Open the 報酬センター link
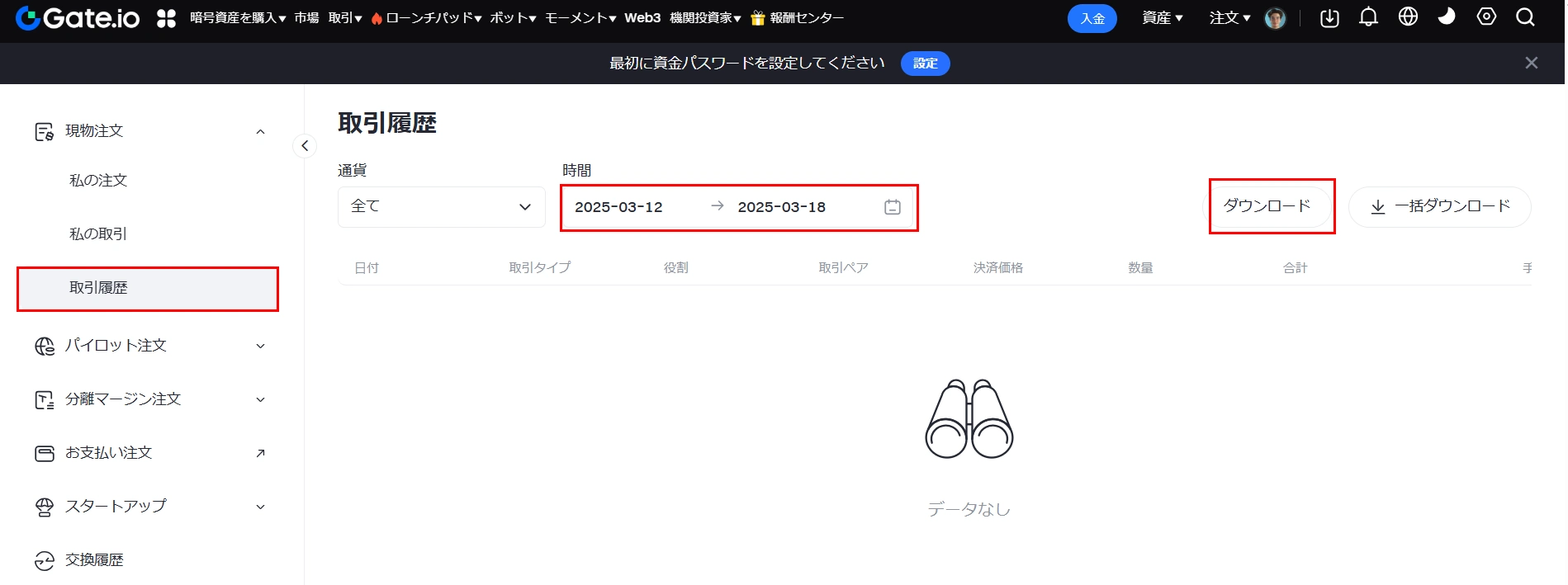The width and height of the screenshot is (1568, 585). 807,18
